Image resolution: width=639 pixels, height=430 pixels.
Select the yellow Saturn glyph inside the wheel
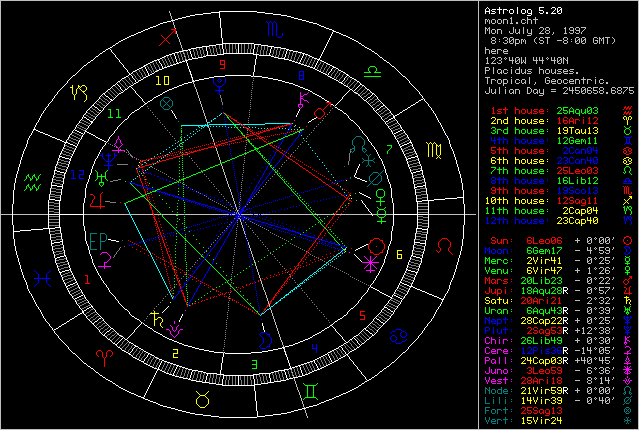coord(157,319)
